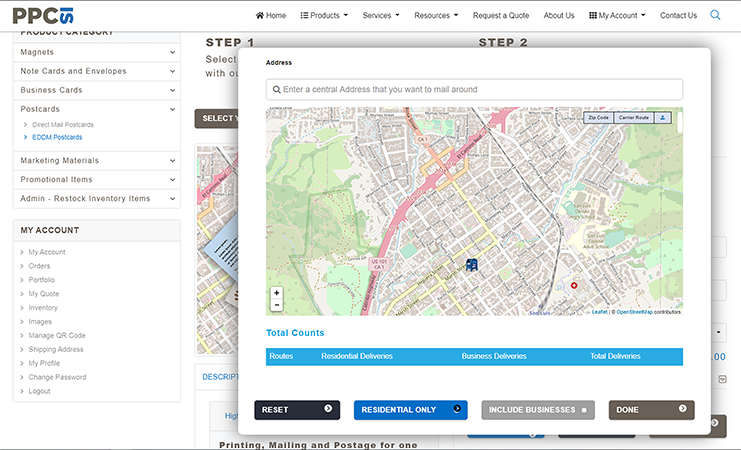This screenshot has width=741, height=450.
Task: Open Shipping Address in sidebar
Action: 56,349
